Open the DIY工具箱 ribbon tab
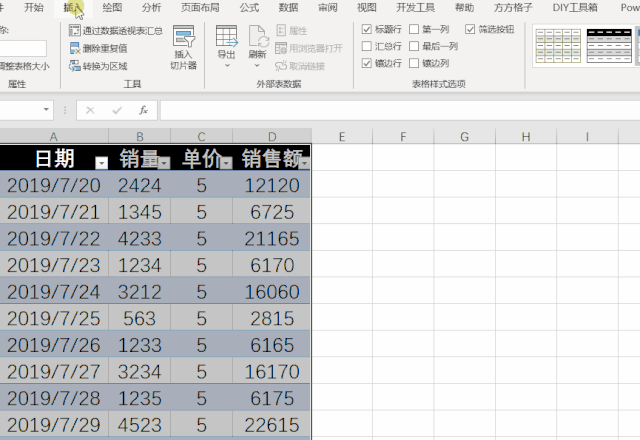This screenshot has width=640, height=440. coord(575,7)
